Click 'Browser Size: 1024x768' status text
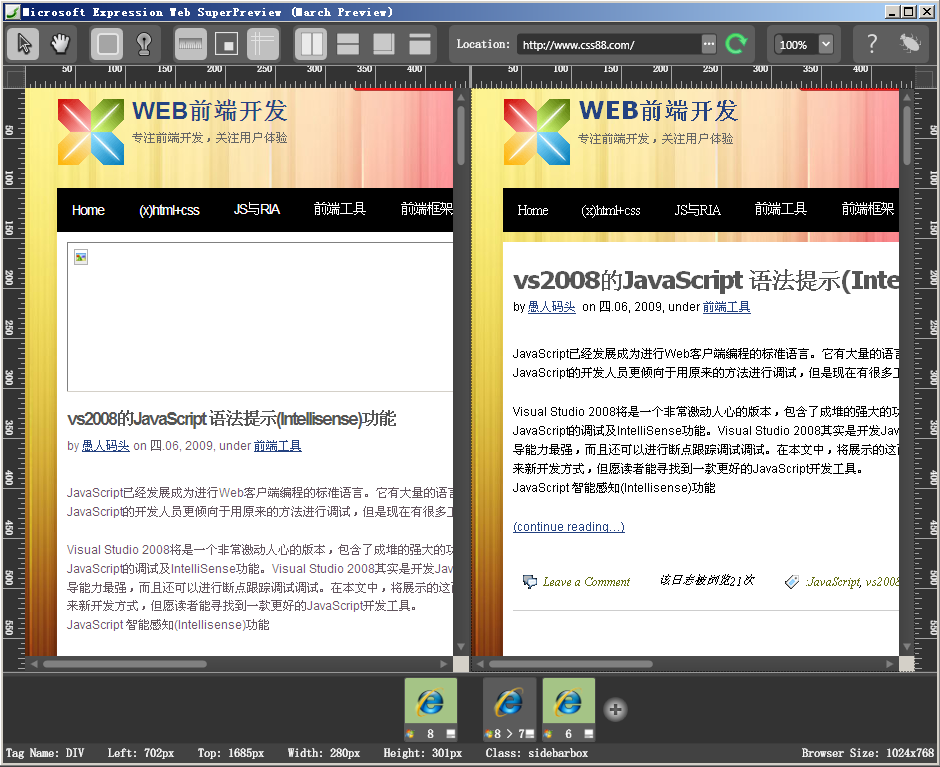The height and width of the screenshot is (767, 940). coord(867,753)
